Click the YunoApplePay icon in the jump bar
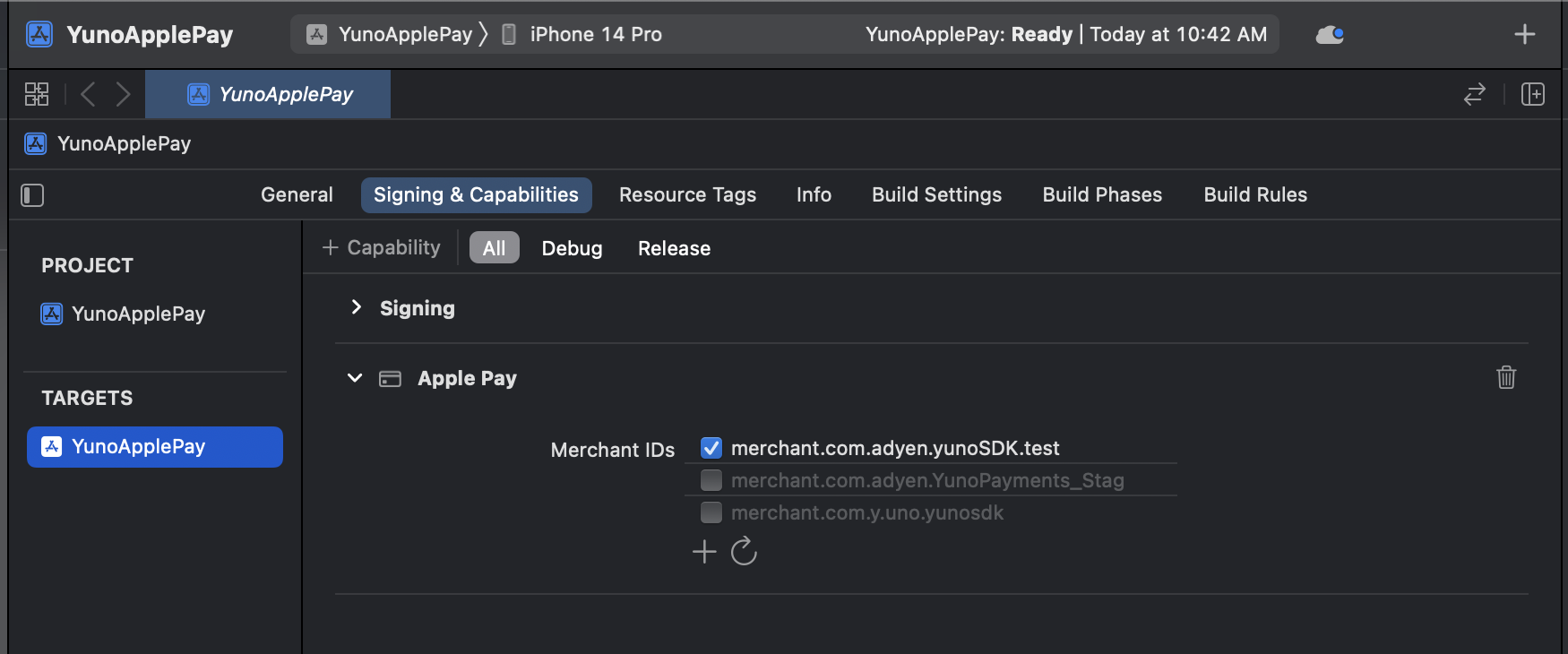The image size is (1568, 654). pyautogui.click(x=36, y=143)
